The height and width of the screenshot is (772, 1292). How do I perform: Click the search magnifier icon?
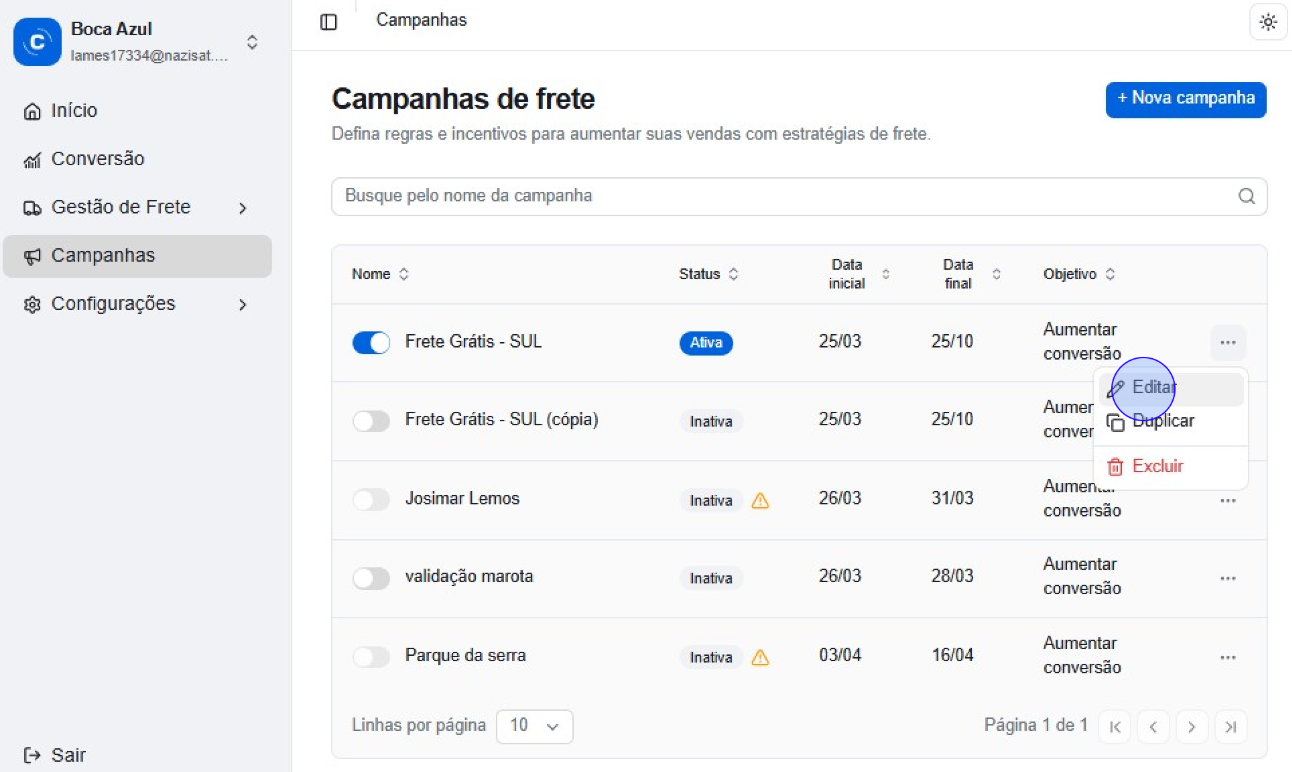1246,196
